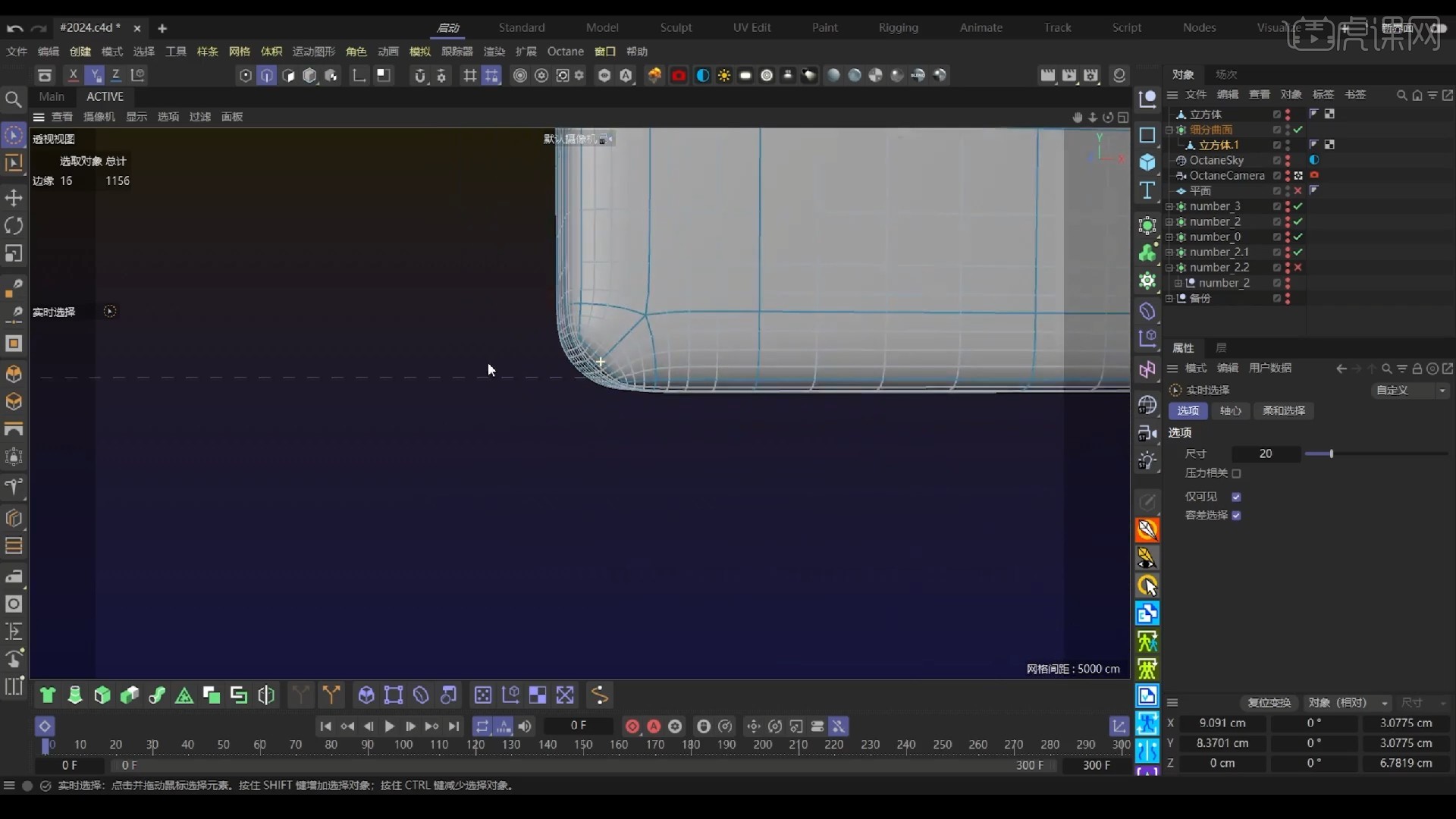Click the record keyframe button
This screenshot has width=1456, height=819.
[x=632, y=726]
